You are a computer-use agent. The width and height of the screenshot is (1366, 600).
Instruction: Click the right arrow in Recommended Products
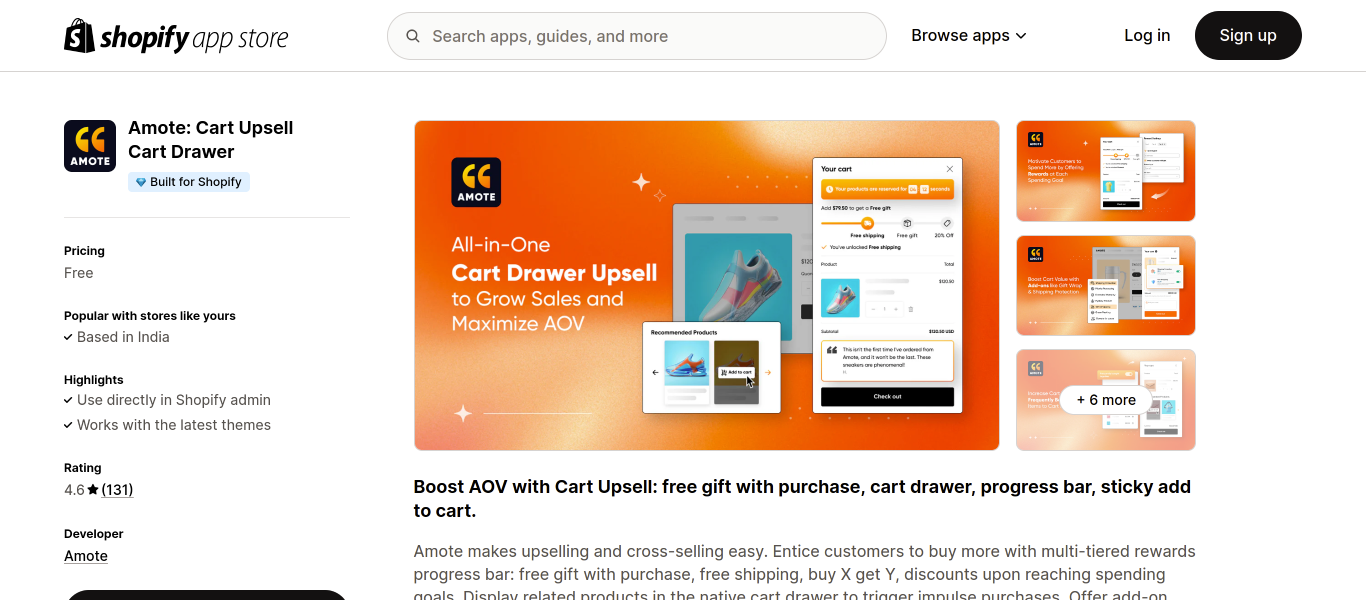(x=768, y=372)
